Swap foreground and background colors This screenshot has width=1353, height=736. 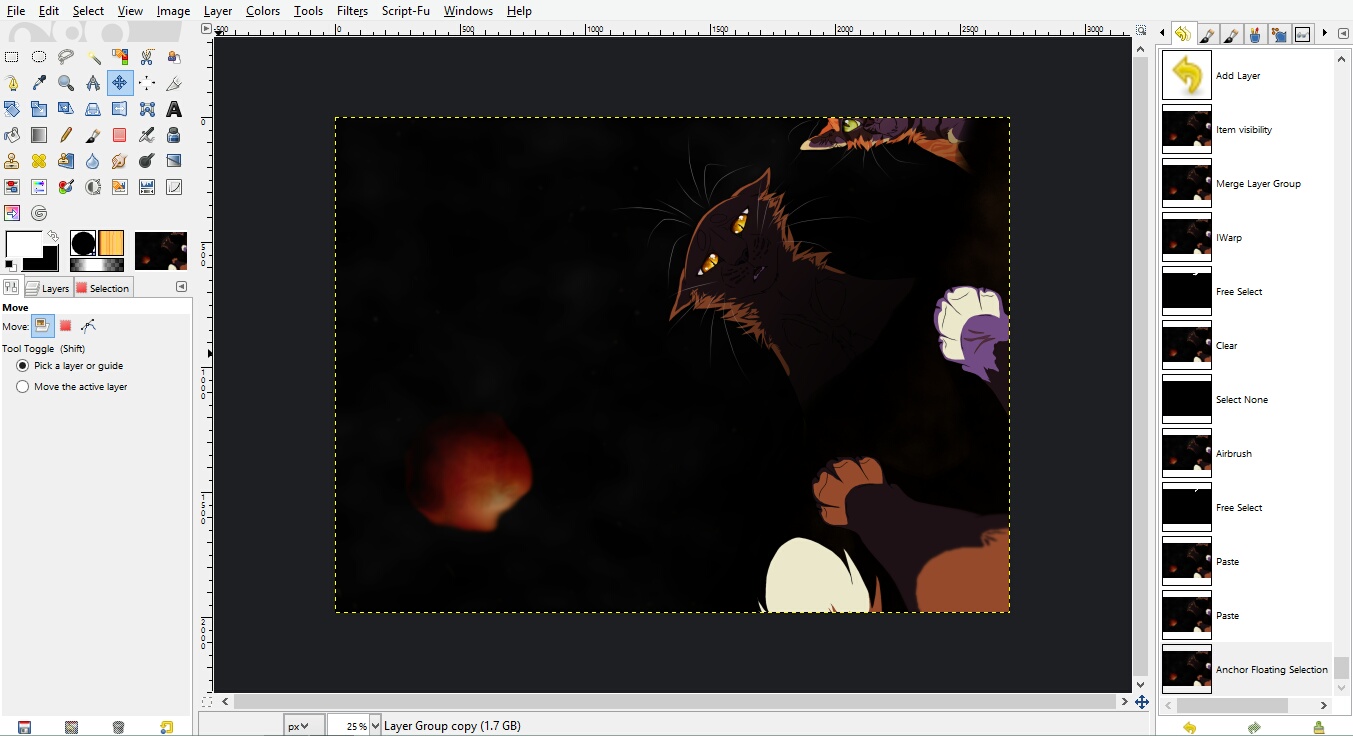tap(53, 237)
